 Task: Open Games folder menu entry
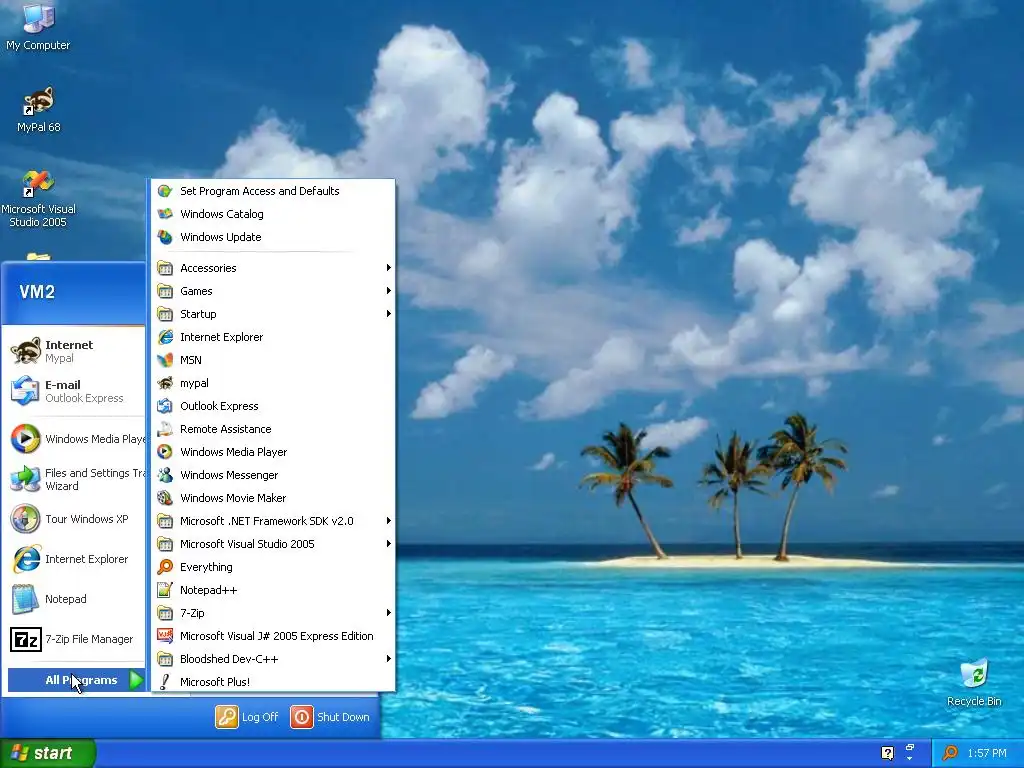click(274, 291)
